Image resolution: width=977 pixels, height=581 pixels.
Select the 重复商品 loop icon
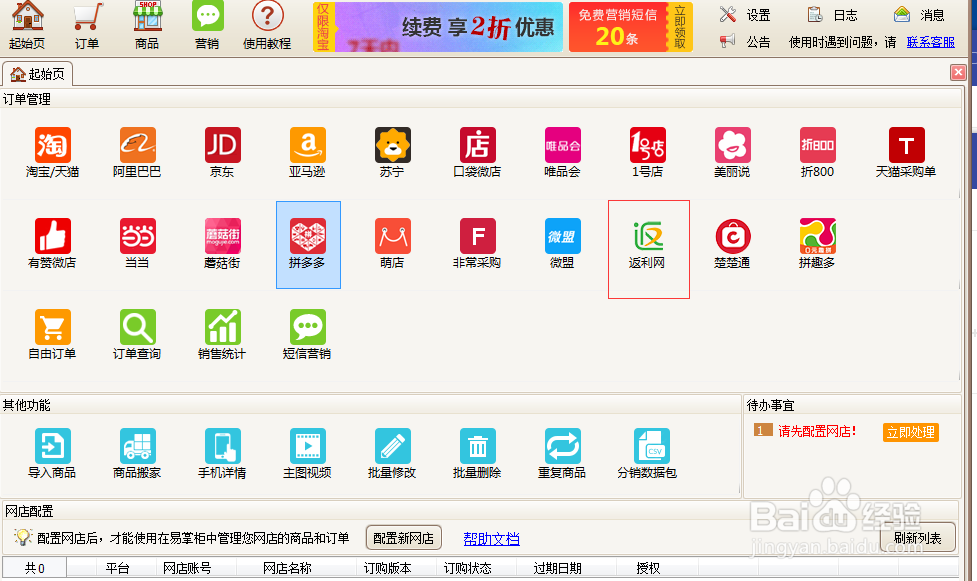click(x=563, y=454)
